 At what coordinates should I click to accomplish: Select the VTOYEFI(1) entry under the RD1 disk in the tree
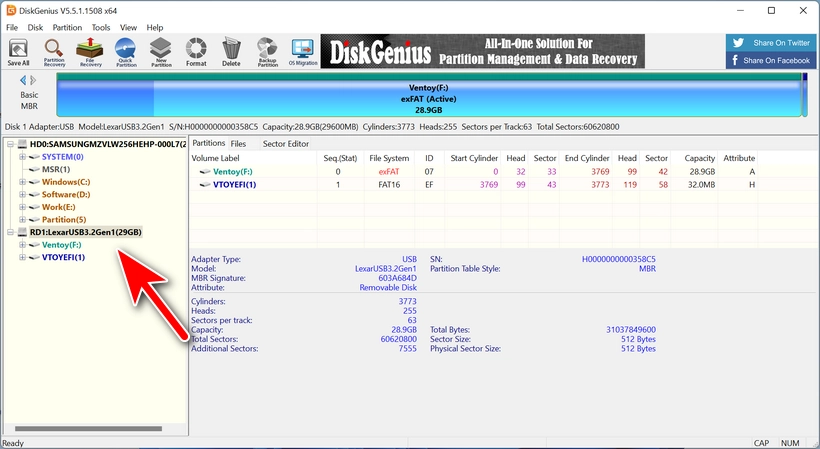(x=63, y=257)
